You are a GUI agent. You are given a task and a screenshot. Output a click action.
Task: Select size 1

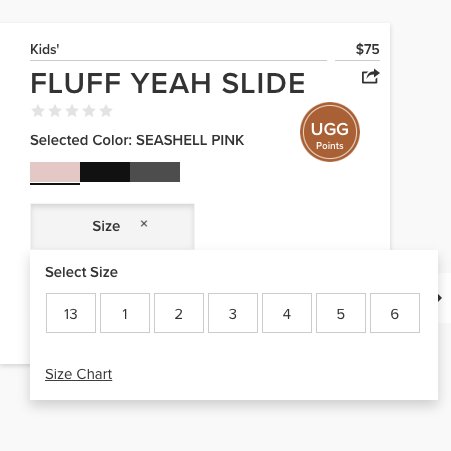point(125,313)
